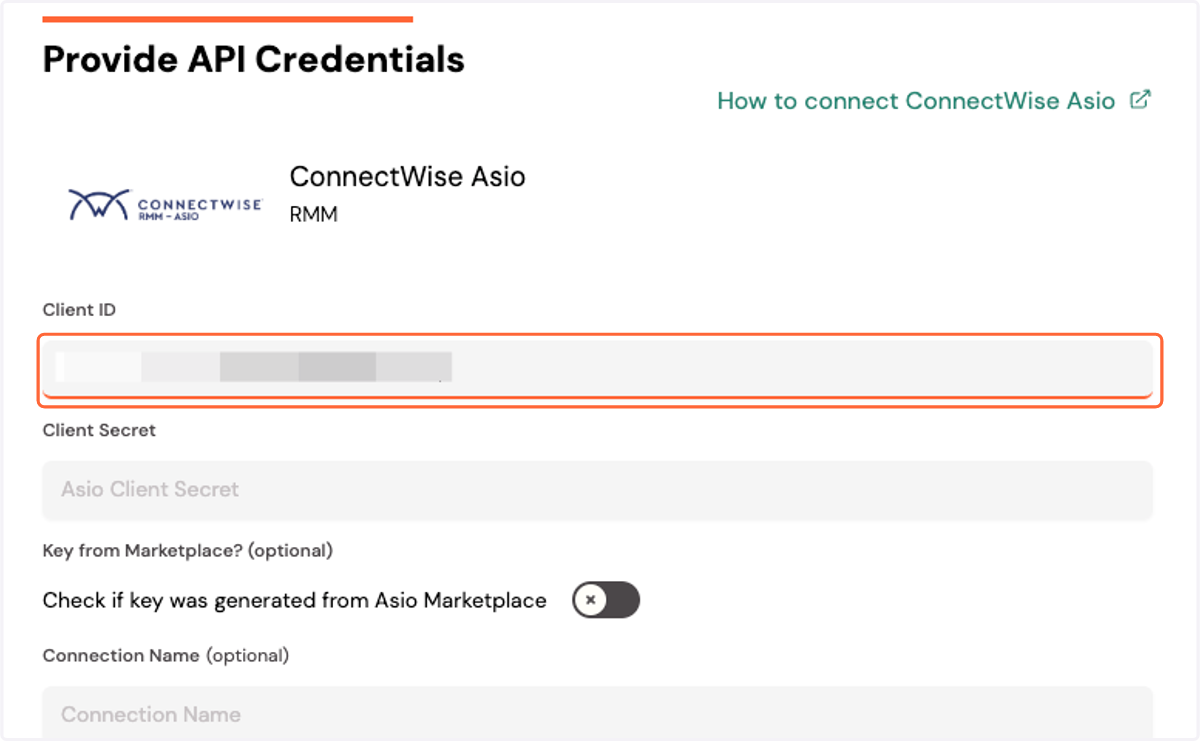1200x741 pixels.
Task: Click the external link icon beside How to connect
Action: 1140,100
